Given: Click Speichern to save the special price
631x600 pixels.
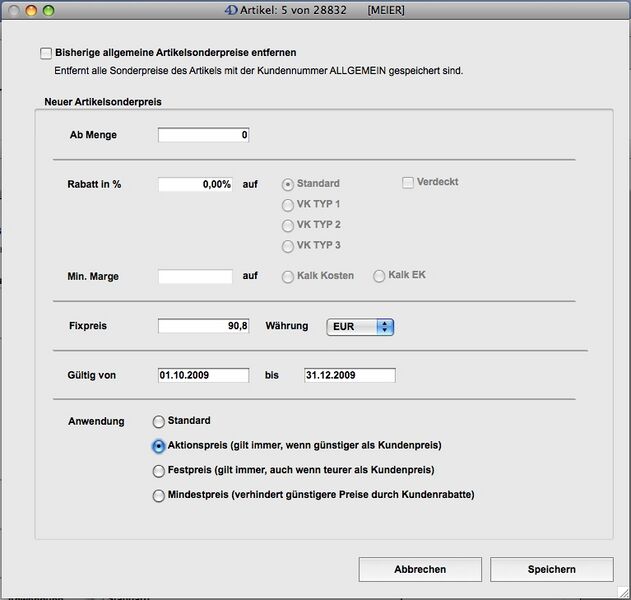Looking at the screenshot, I should [551, 569].
